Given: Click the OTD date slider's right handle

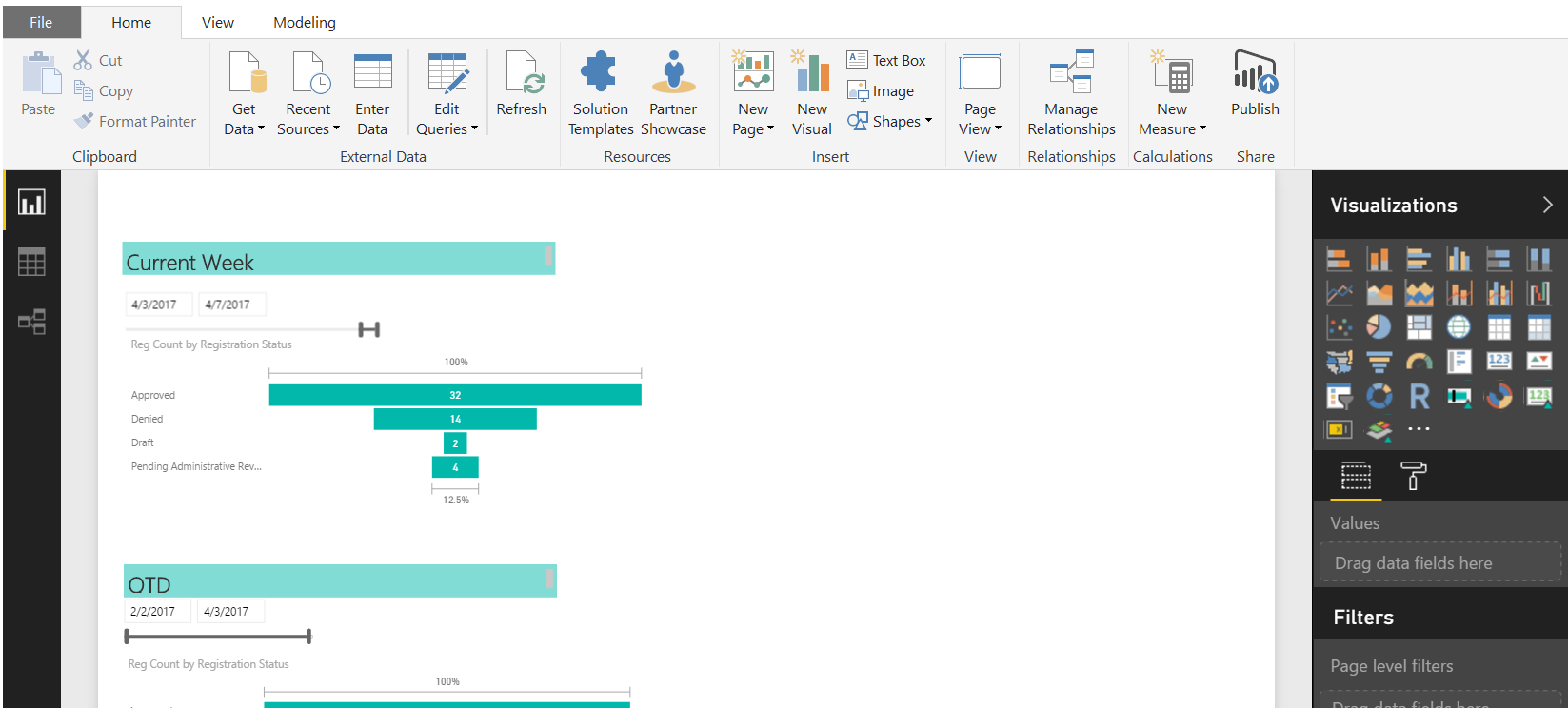Looking at the screenshot, I should [308, 636].
